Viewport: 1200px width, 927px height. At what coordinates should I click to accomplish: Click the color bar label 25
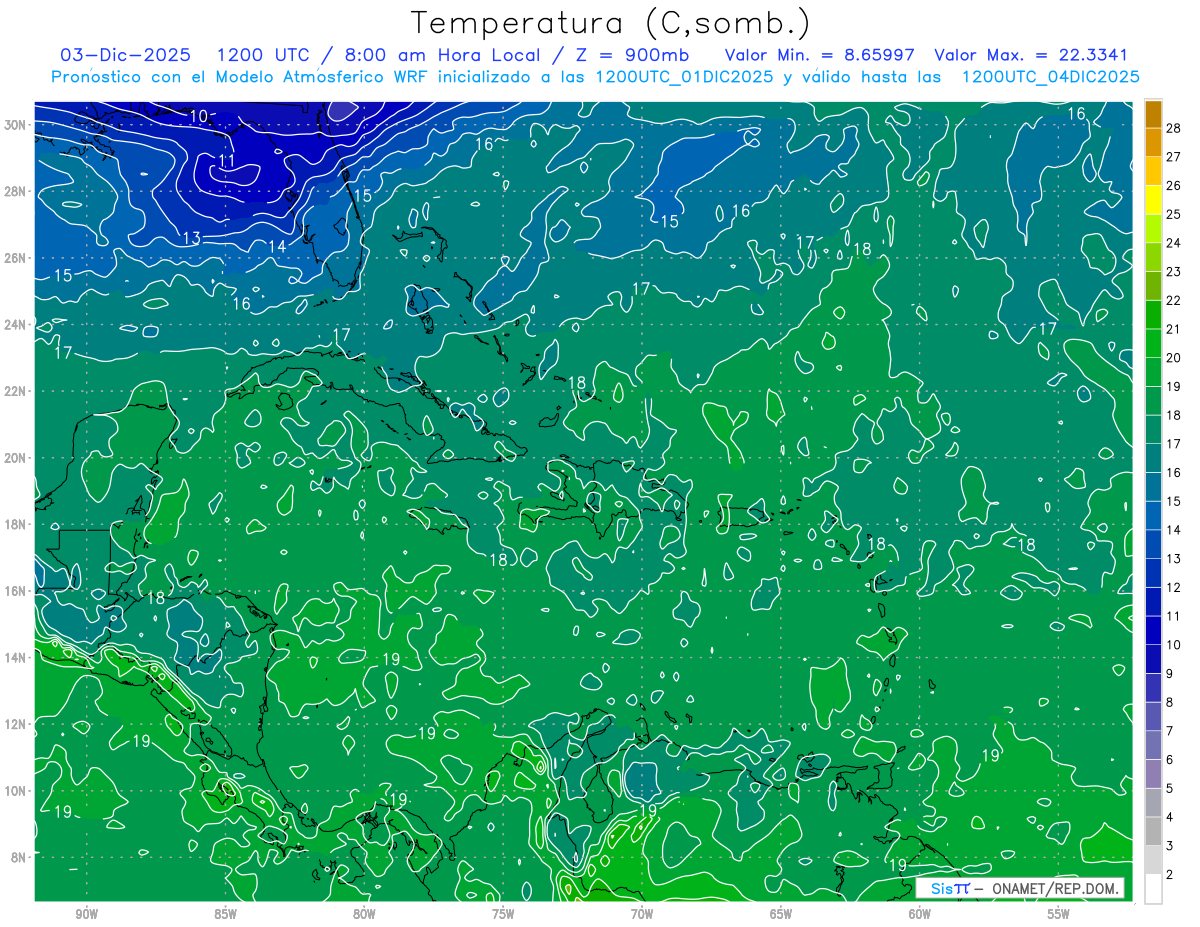tap(1174, 214)
